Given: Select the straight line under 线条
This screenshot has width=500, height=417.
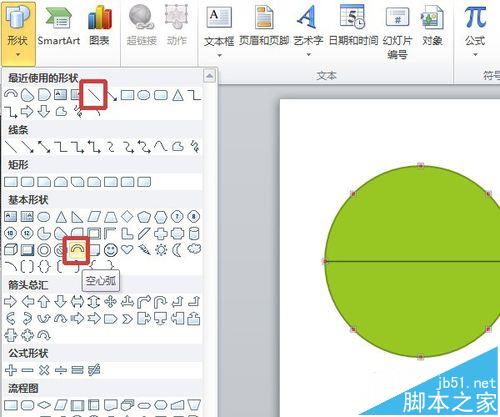Looking at the screenshot, I should [x=11, y=147].
